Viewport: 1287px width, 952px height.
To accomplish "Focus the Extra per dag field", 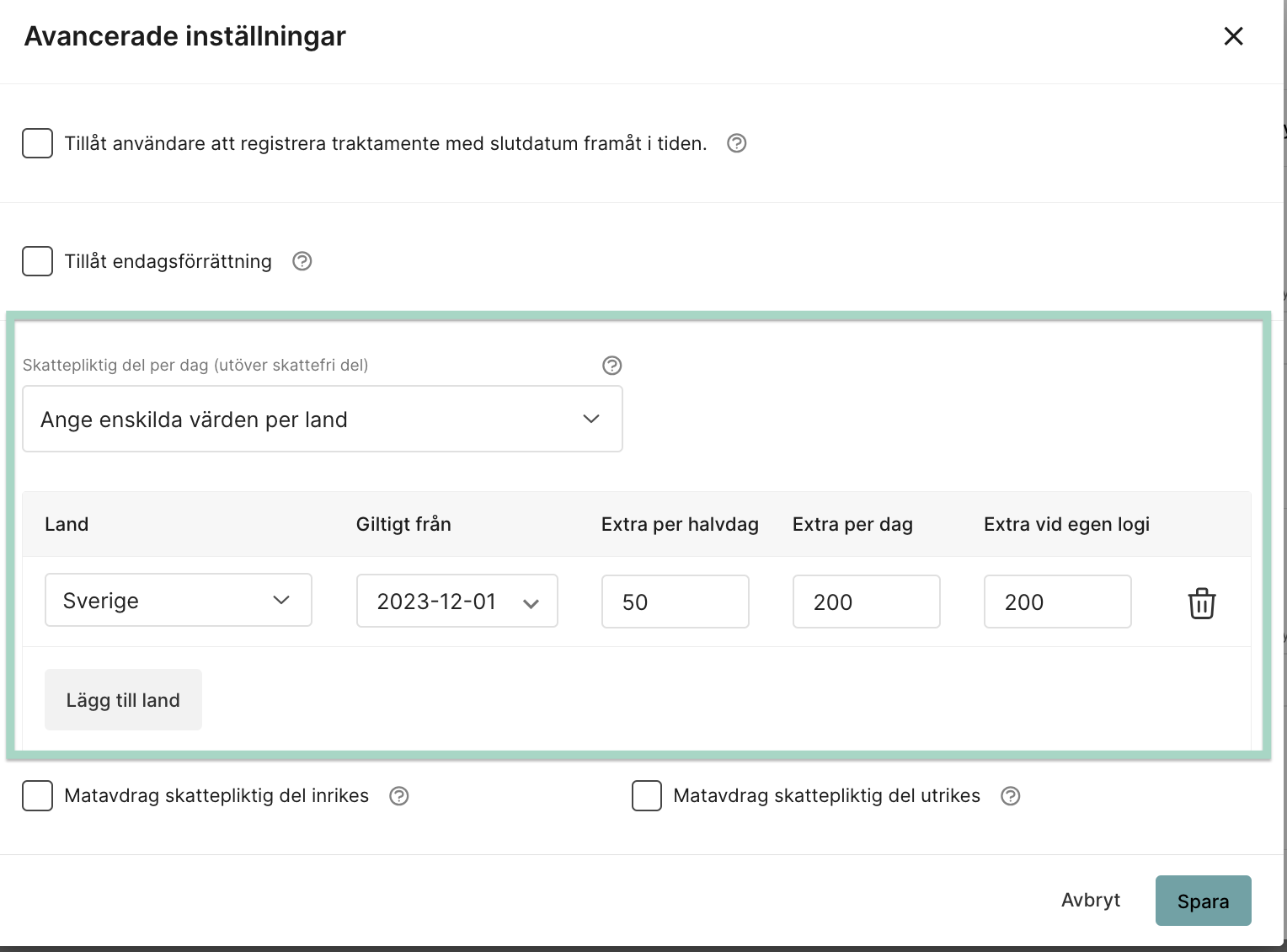I will click(867, 602).
